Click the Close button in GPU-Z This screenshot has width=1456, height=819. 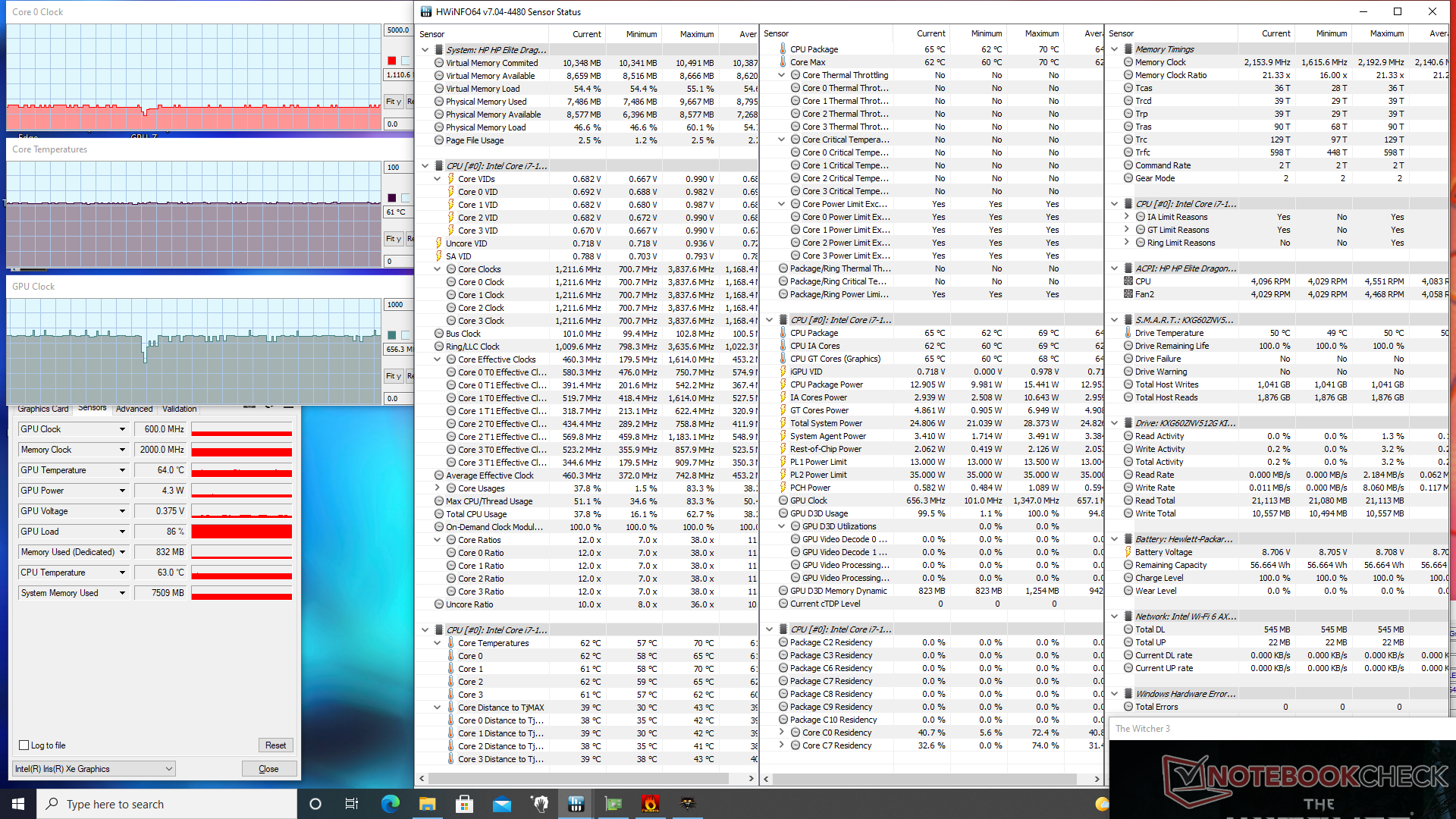pos(268,769)
